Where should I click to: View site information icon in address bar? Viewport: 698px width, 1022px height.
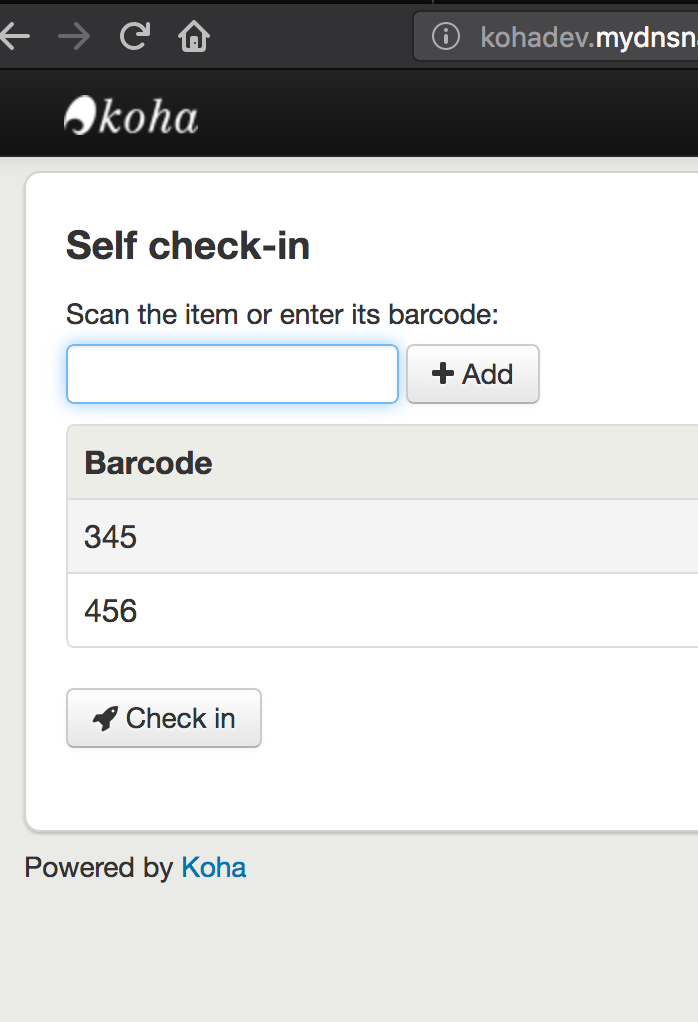point(445,37)
